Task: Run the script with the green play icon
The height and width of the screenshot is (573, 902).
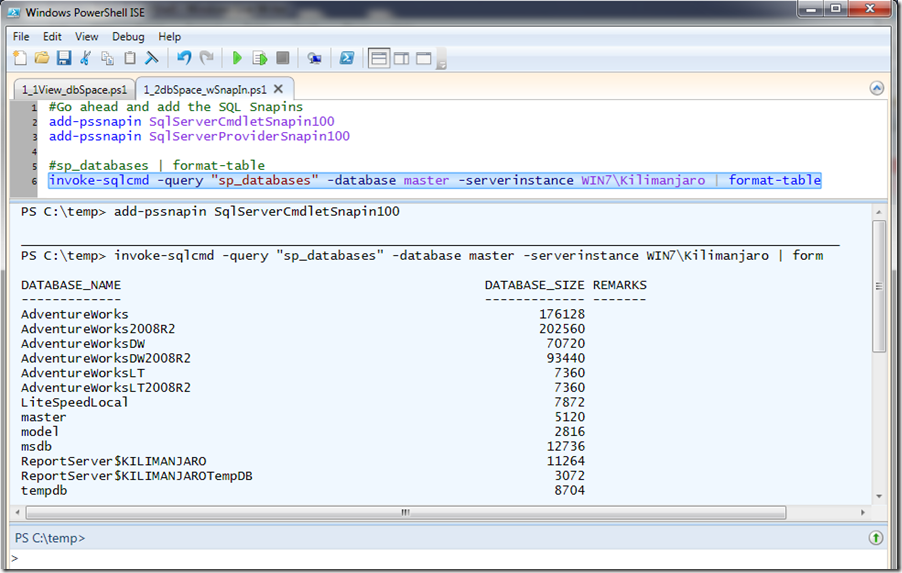Action: click(237, 58)
